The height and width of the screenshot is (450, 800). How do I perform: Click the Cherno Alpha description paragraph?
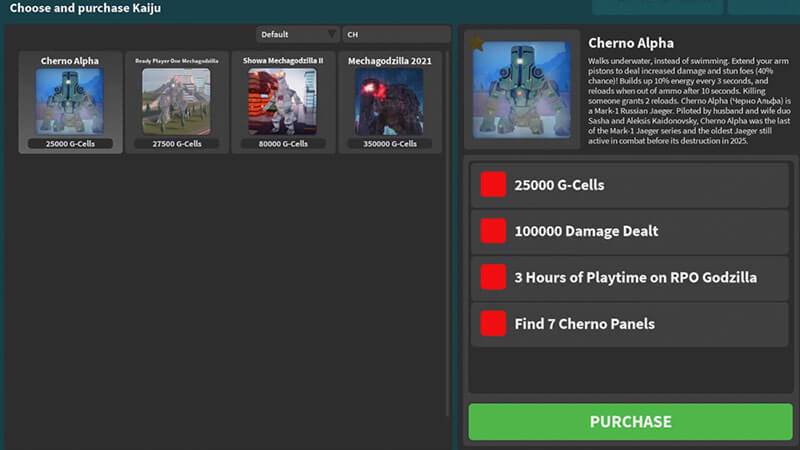tap(689, 101)
